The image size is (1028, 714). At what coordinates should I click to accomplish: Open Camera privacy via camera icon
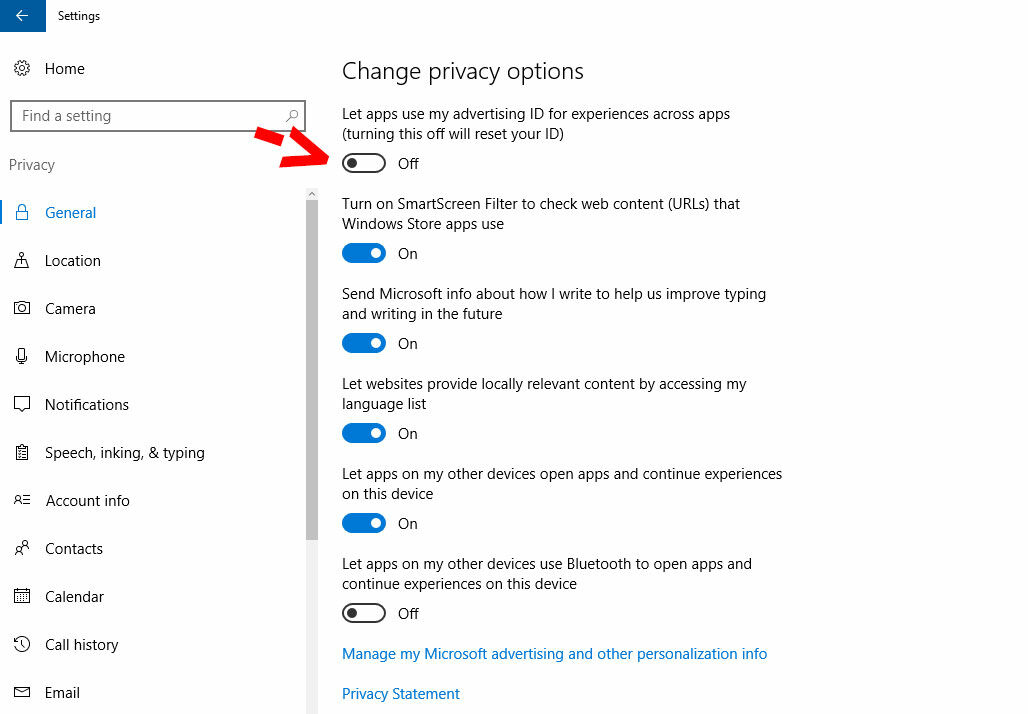click(x=22, y=308)
